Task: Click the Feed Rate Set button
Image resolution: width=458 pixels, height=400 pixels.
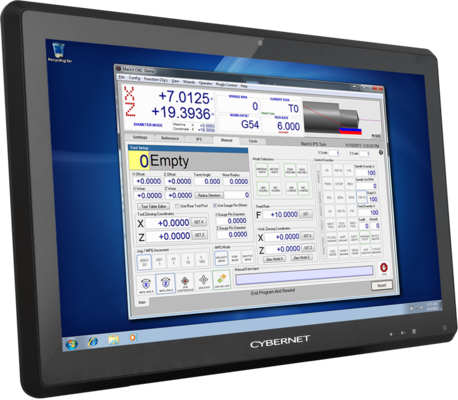Action: click(306, 214)
